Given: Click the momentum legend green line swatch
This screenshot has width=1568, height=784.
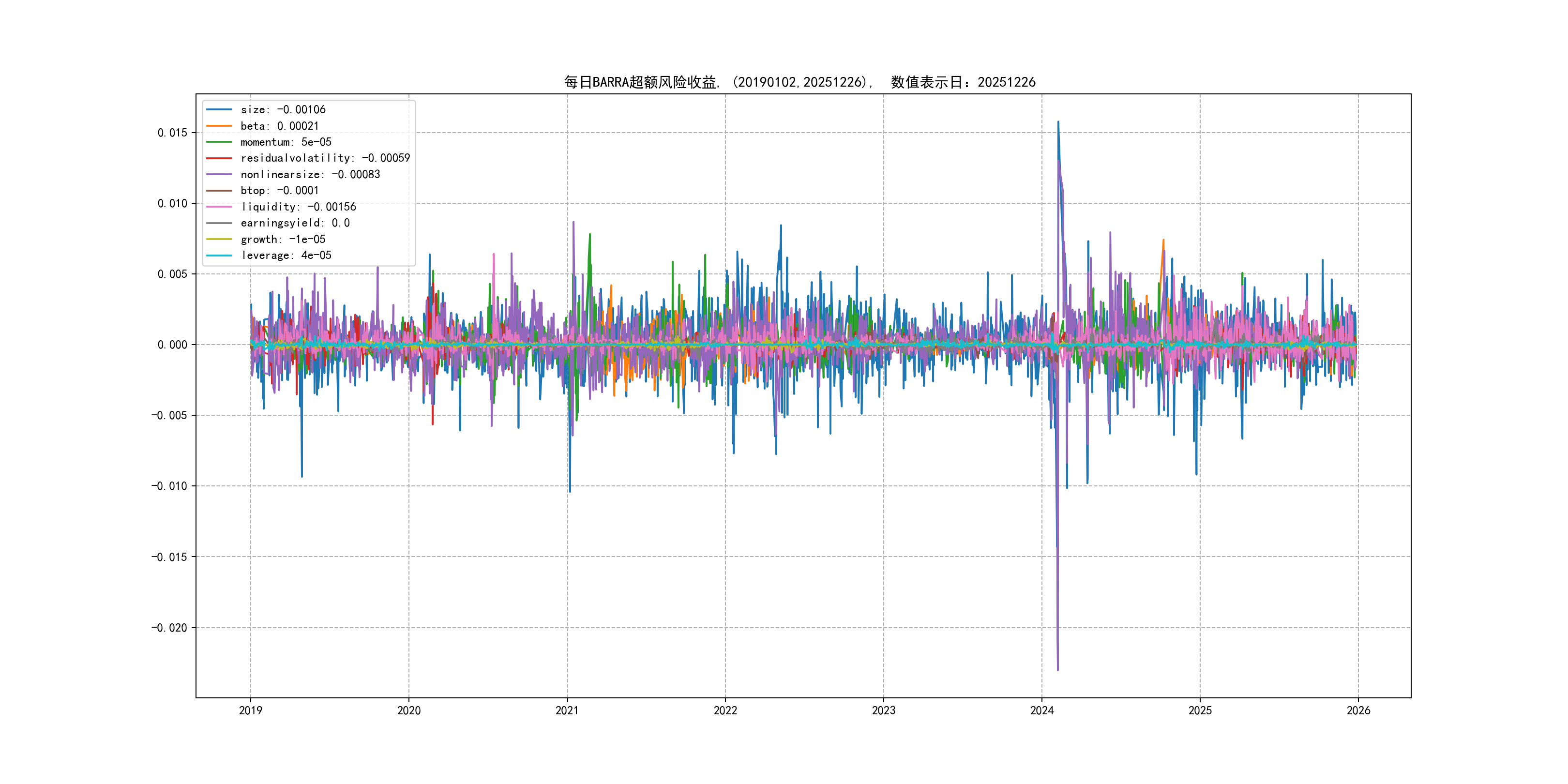Looking at the screenshot, I should 219,142.
